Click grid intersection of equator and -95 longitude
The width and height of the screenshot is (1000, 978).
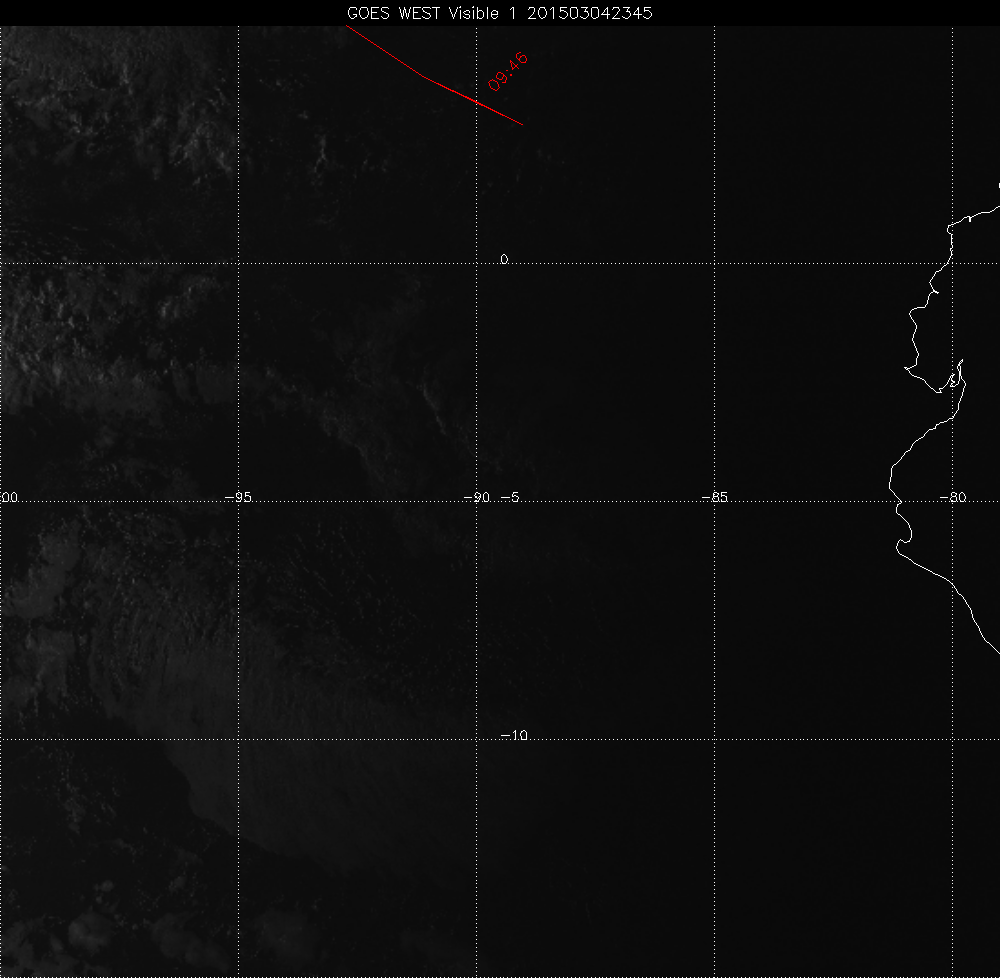pos(239,263)
